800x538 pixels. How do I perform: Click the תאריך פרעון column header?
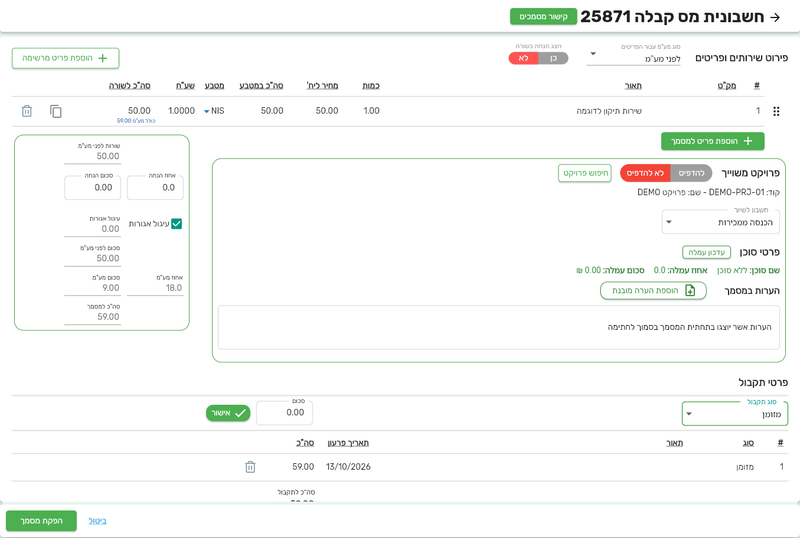click(x=348, y=443)
